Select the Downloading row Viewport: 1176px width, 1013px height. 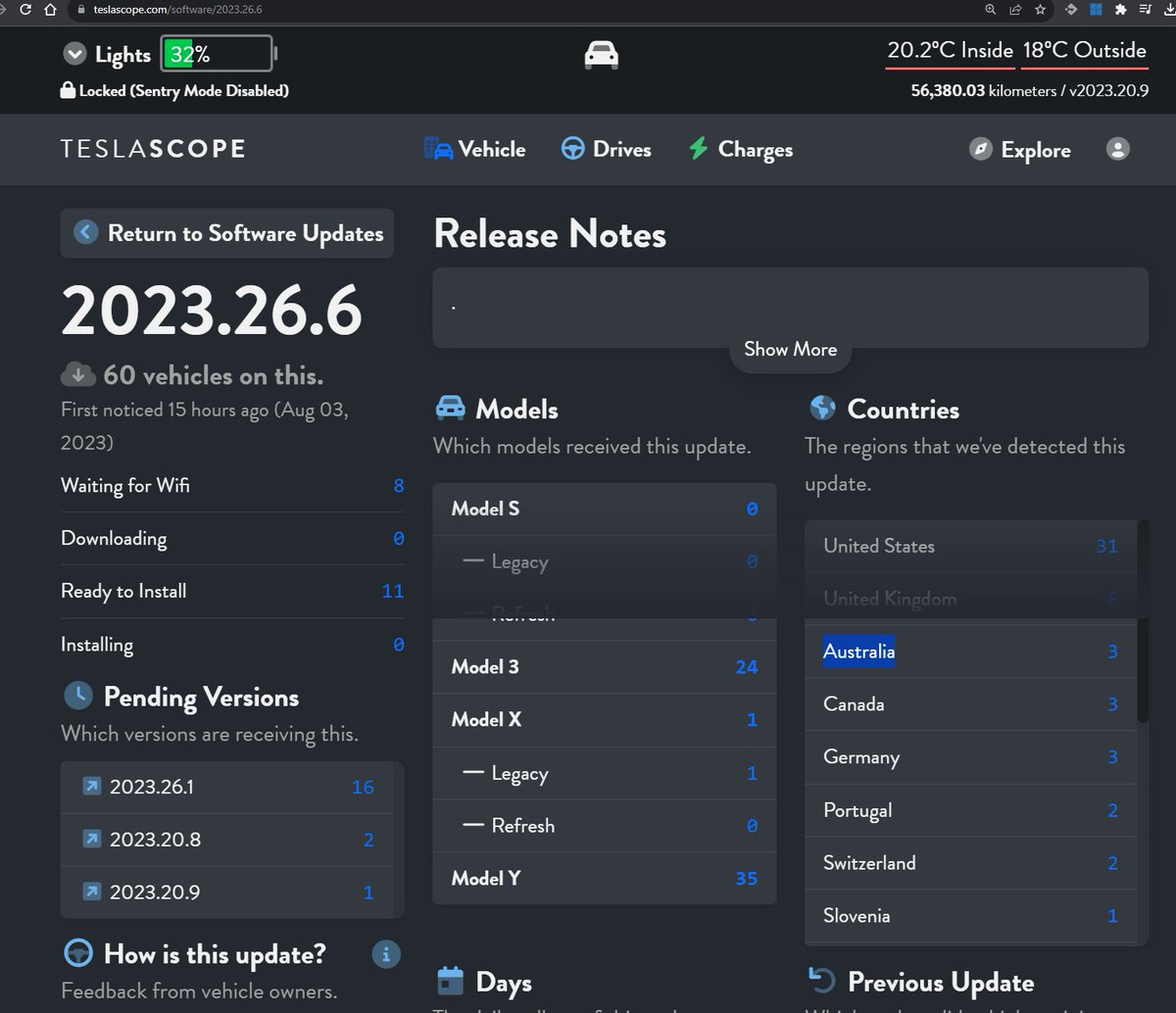[233, 538]
